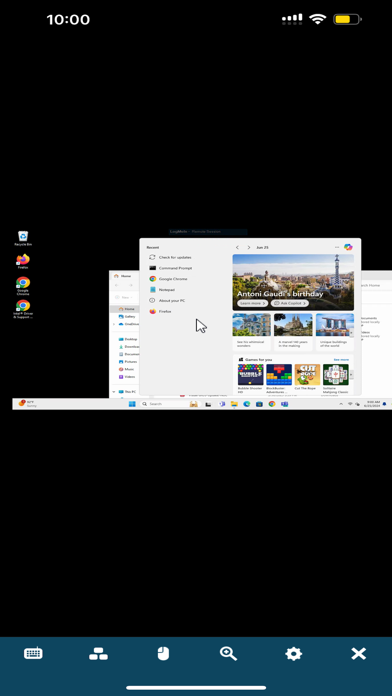Open Command Prompt from Recent list
This screenshot has height=696, width=392.
tap(170, 268)
